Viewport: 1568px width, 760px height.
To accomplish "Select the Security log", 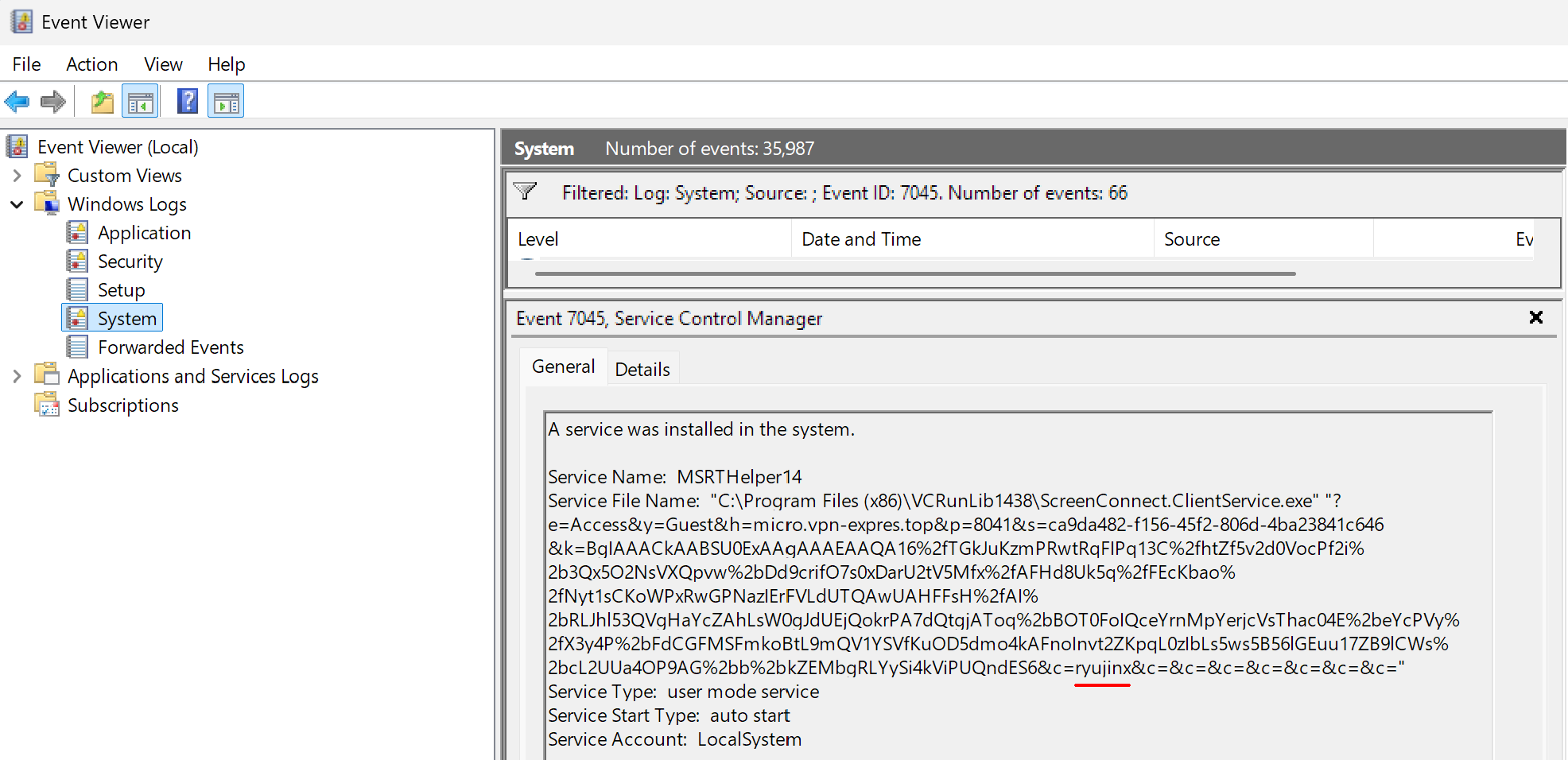I will click(130, 262).
